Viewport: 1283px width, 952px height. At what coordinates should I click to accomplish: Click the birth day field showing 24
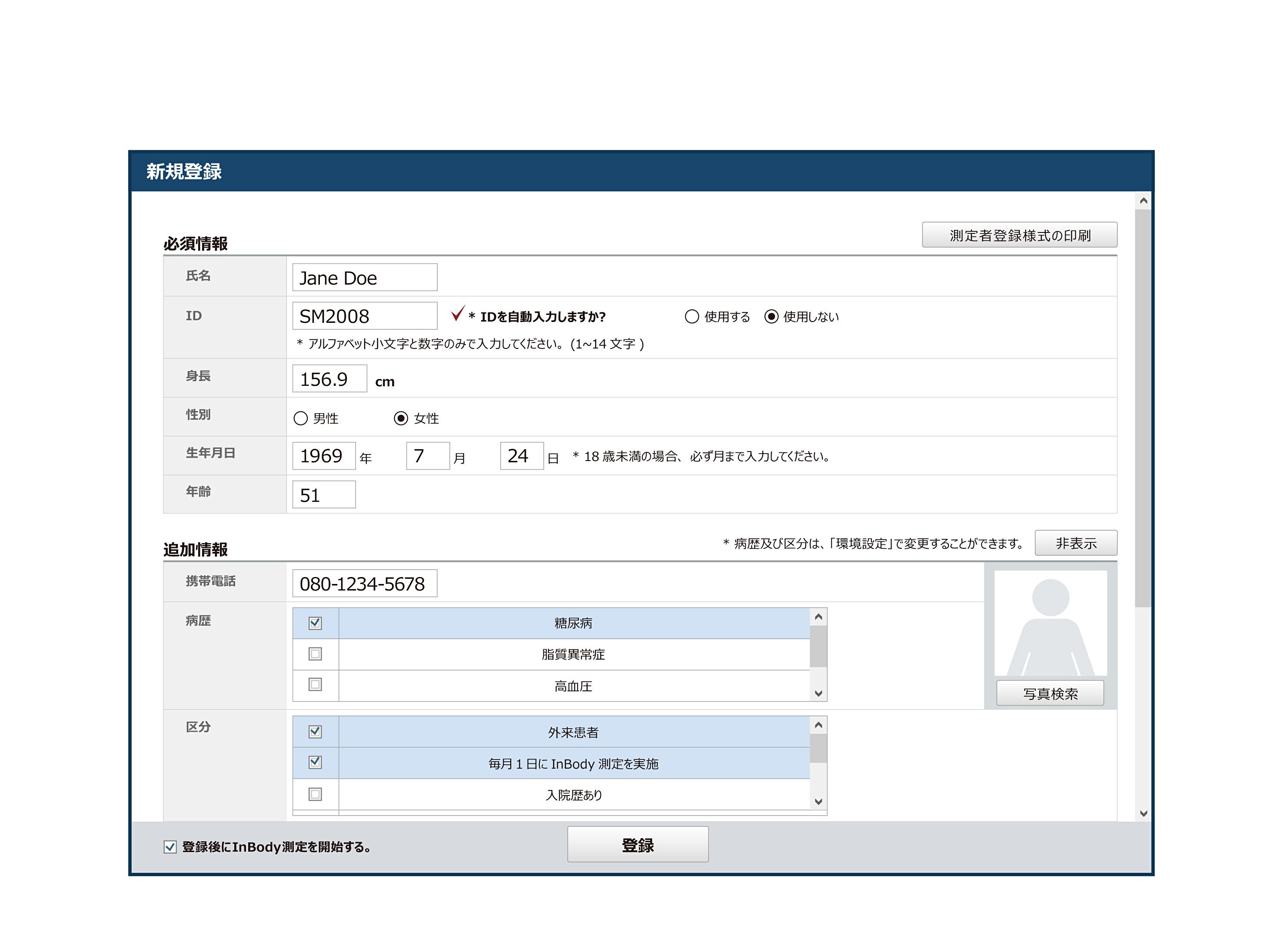coord(522,456)
